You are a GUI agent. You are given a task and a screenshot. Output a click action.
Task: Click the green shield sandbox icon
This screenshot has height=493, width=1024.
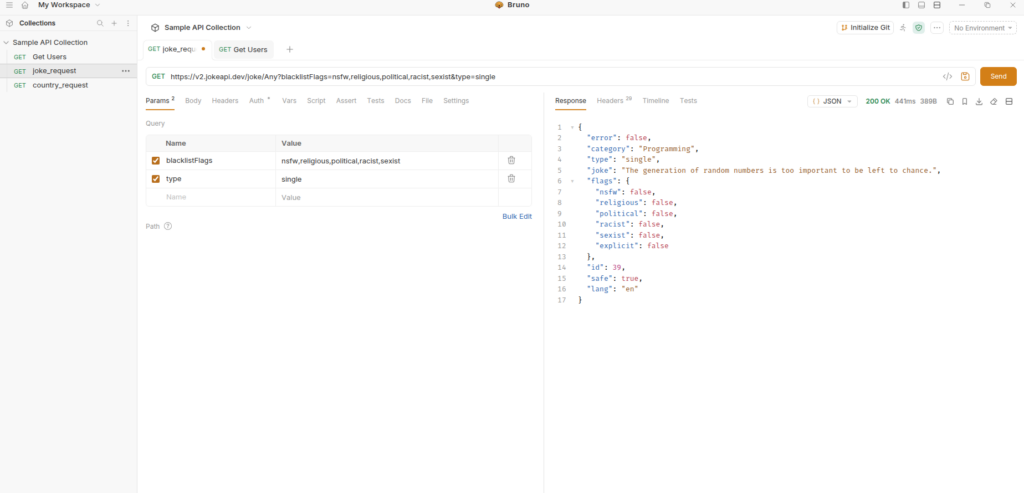[x=918, y=27]
